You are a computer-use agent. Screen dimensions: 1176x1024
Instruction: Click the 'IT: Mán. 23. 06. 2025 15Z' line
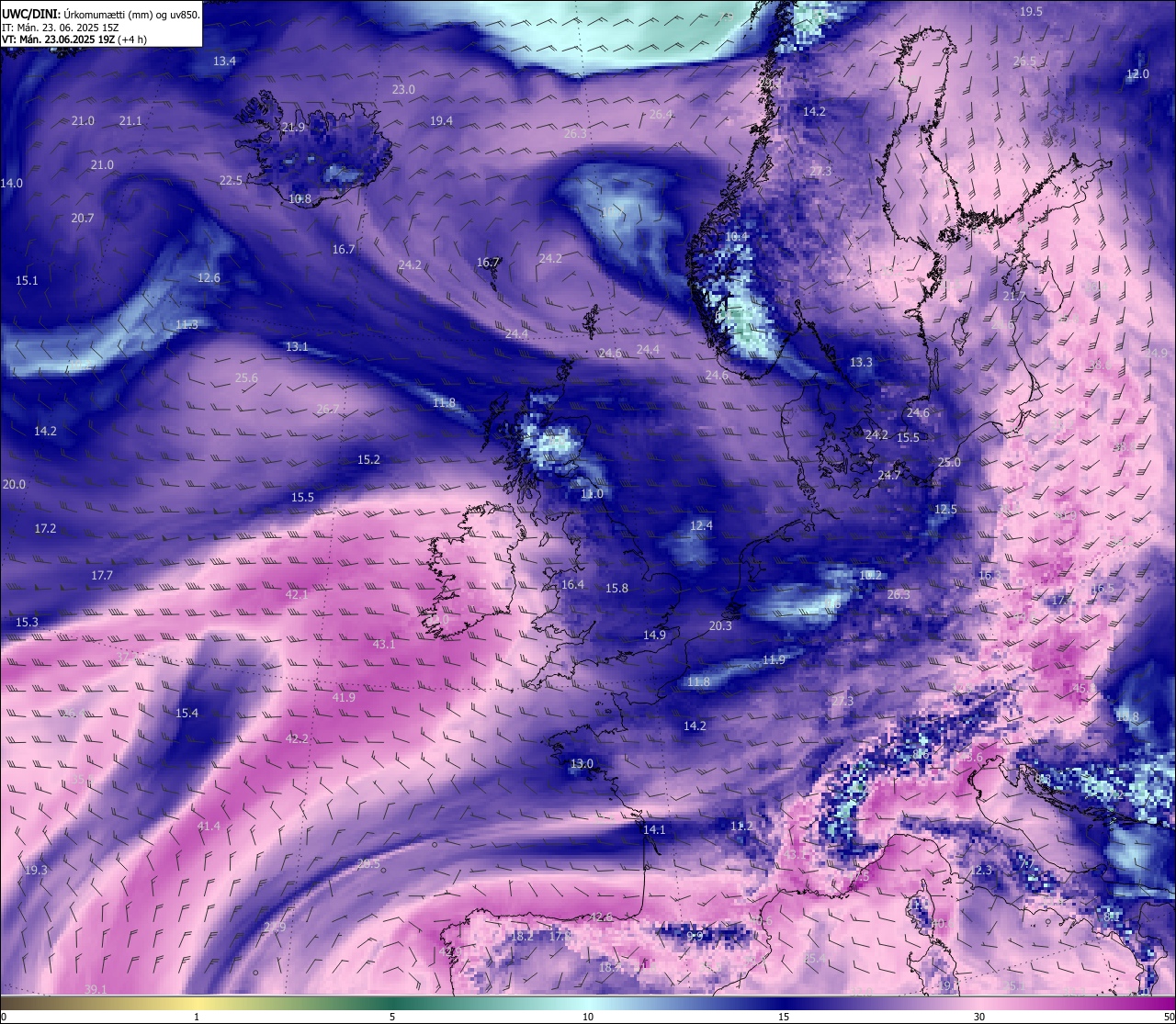click(x=62, y=28)
